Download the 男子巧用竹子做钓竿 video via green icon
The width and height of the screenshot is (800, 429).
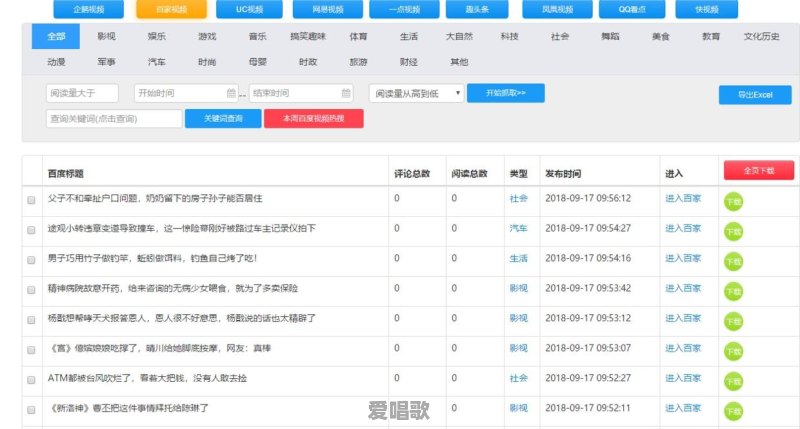pos(733,262)
